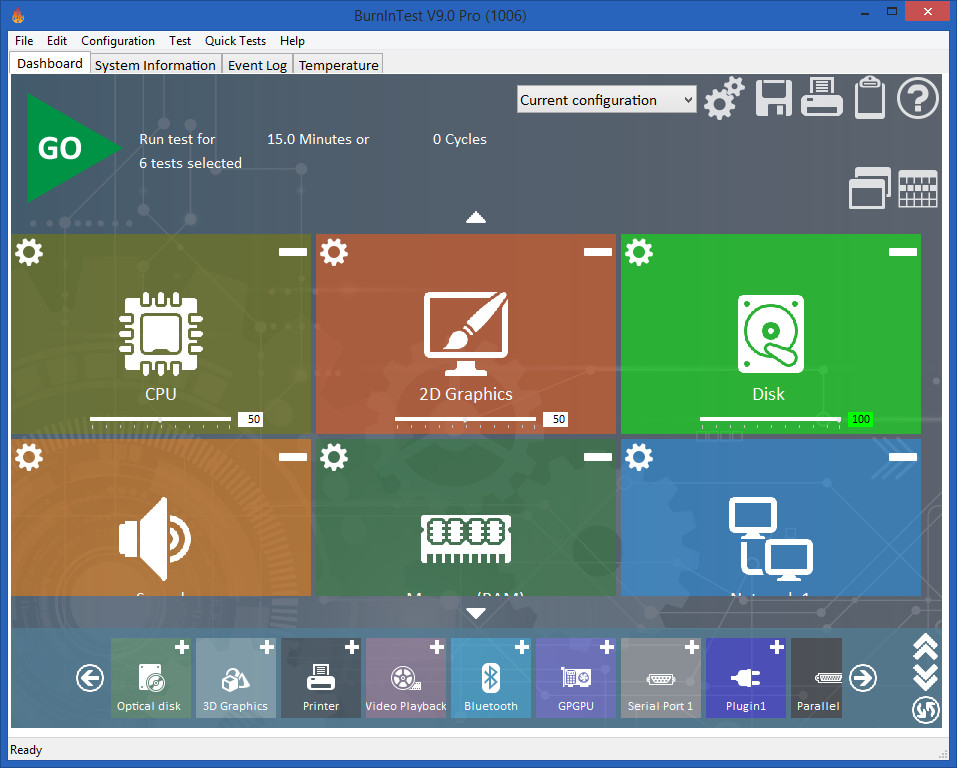Remove the Disk test with its minus
The image size is (957, 768).
pos(903,252)
